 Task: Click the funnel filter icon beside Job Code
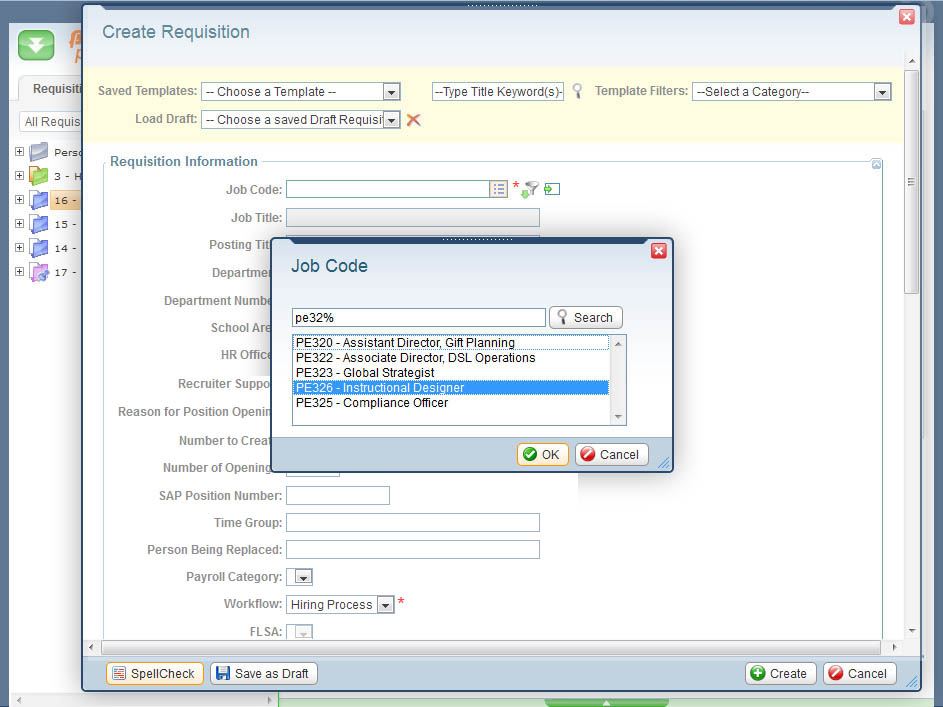(531, 189)
